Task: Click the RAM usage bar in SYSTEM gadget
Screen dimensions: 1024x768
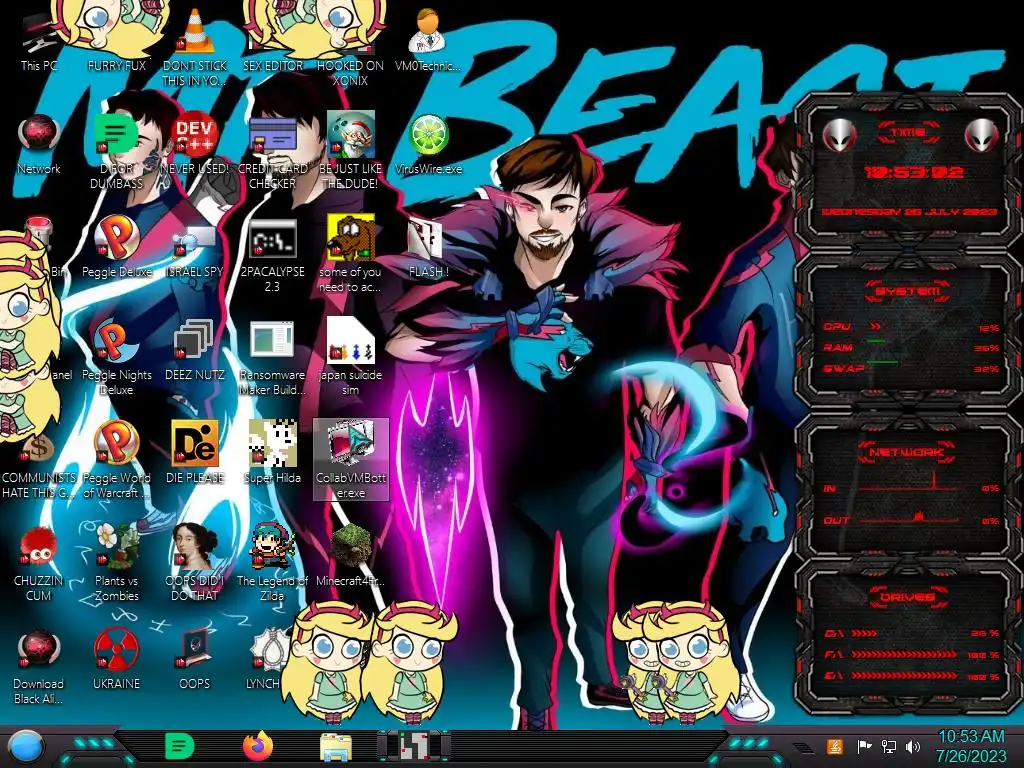Action: pyautogui.click(x=911, y=347)
